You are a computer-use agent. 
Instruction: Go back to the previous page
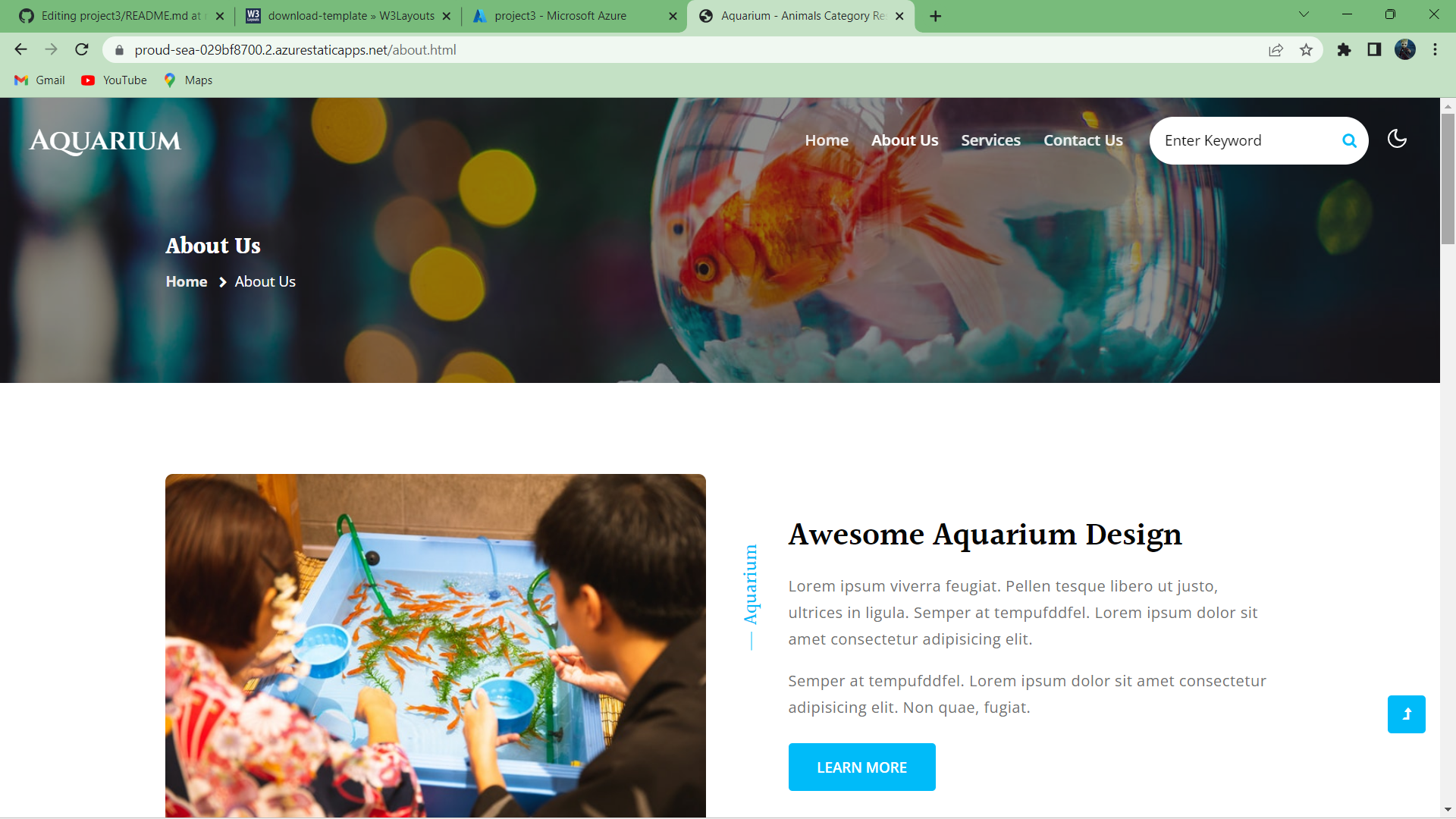(20, 50)
